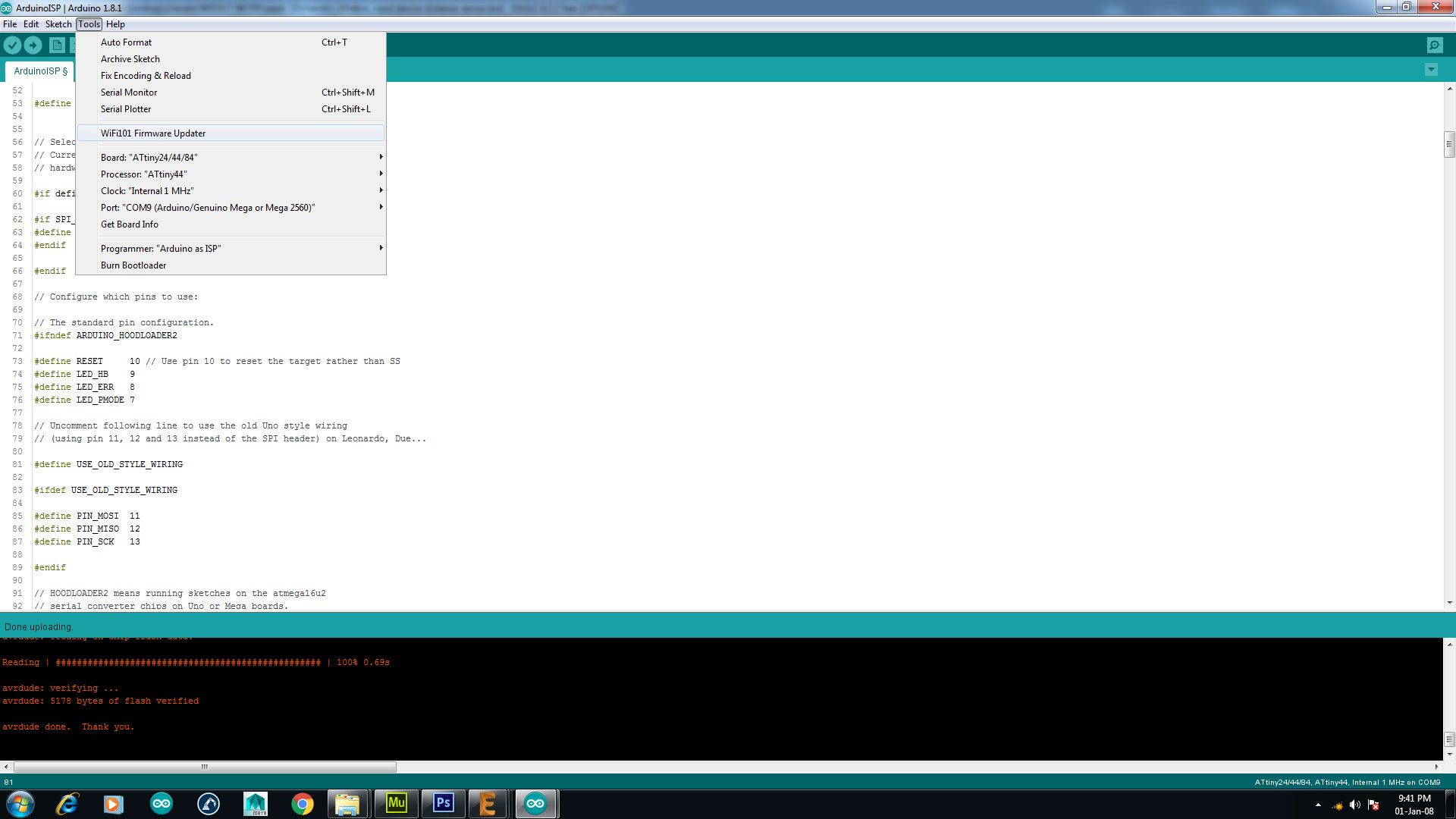Image resolution: width=1456 pixels, height=819 pixels.
Task: Choose Archive Sketch menu entry
Action: [231, 59]
